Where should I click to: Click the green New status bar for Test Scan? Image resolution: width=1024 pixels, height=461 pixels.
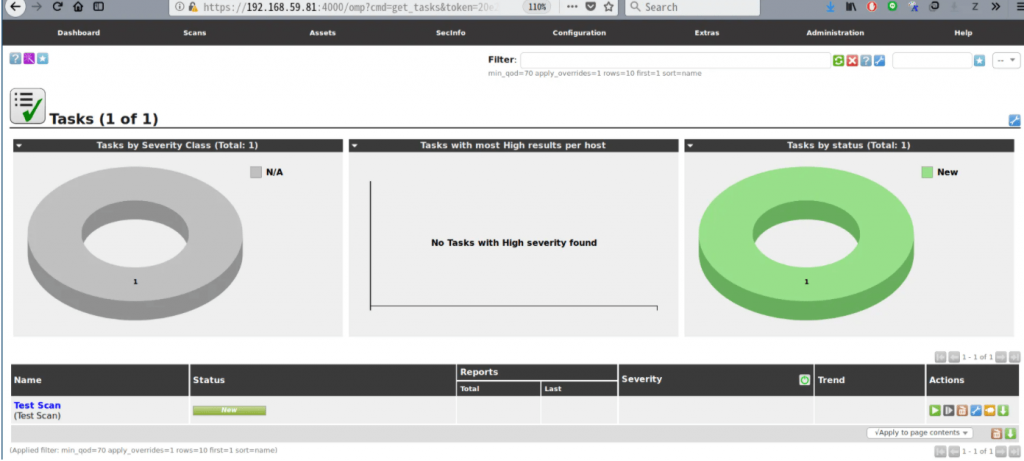pos(229,410)
